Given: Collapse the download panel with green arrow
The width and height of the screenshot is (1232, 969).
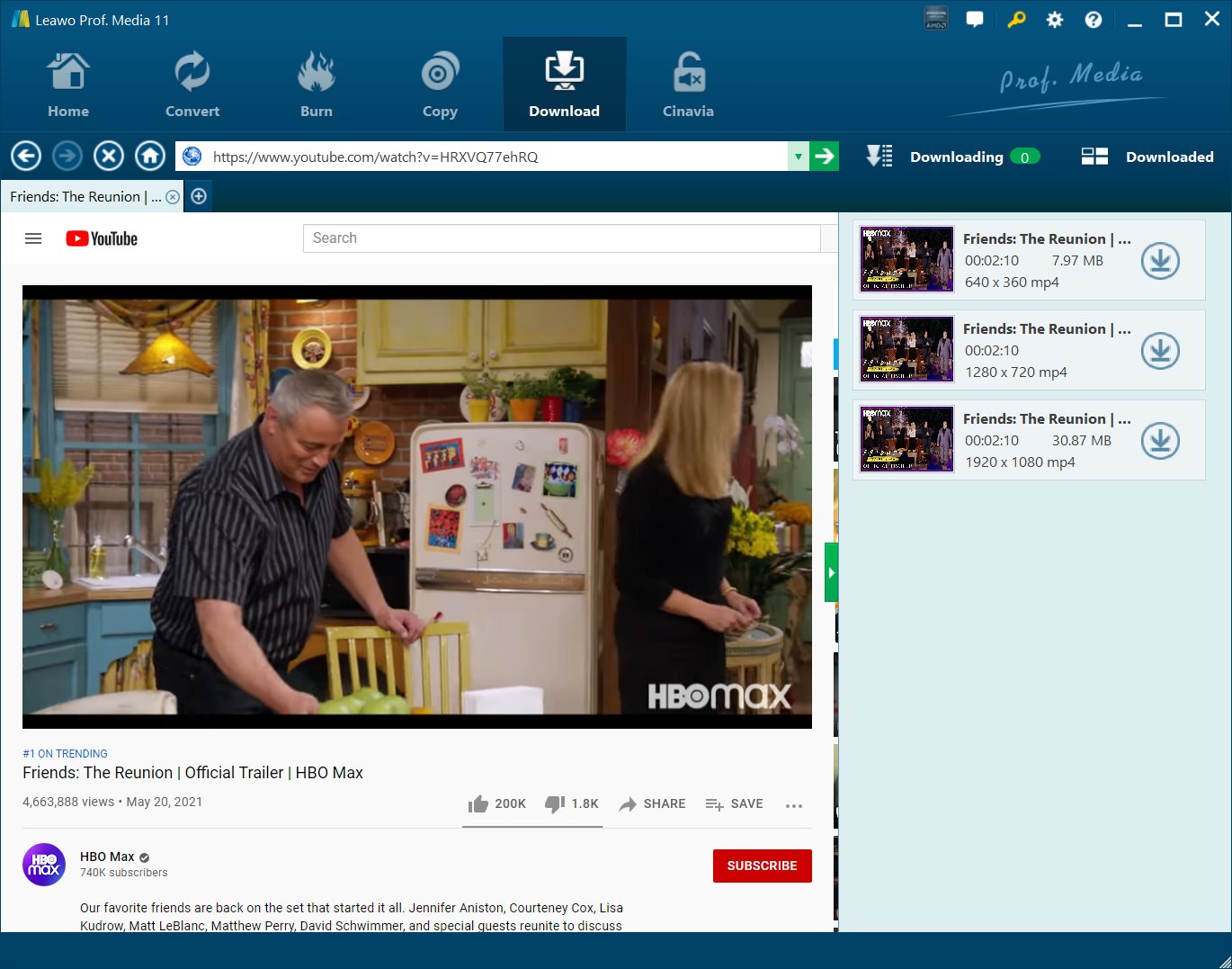Looking at the screenshot, I should (x=831, y=572).
